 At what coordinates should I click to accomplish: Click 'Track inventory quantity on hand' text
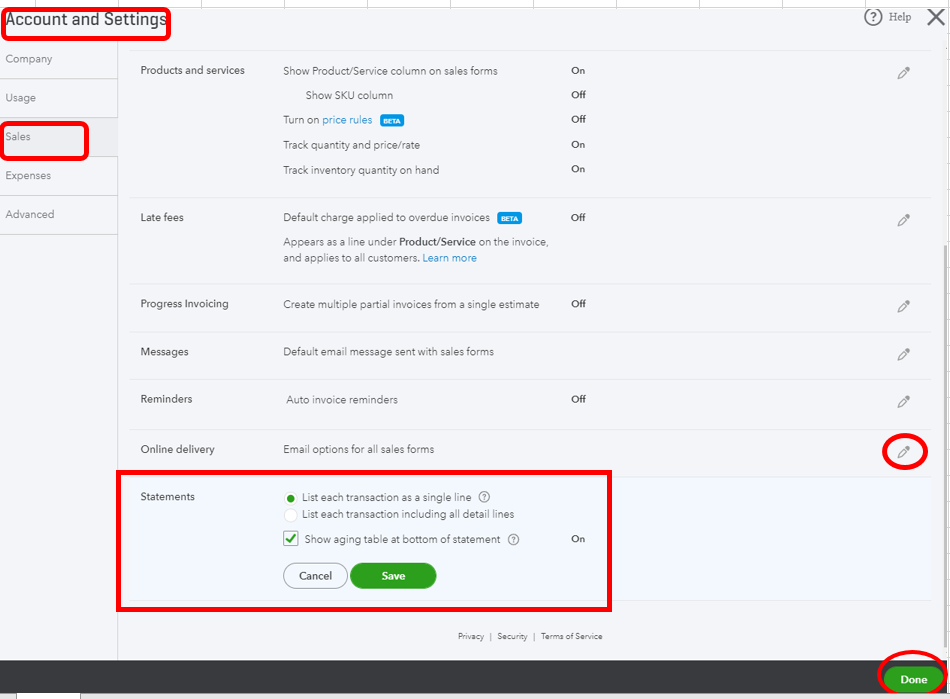tap(361, 170)
